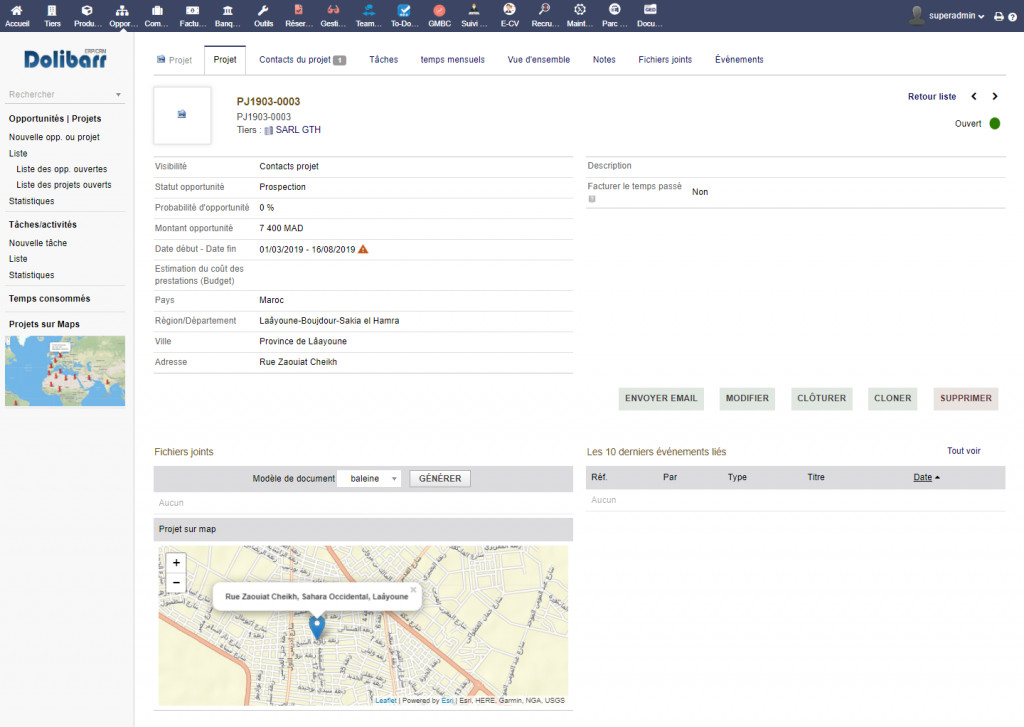Zoom in on the project map
This screenshot has width=1024, height=727.
pos(176,563)
